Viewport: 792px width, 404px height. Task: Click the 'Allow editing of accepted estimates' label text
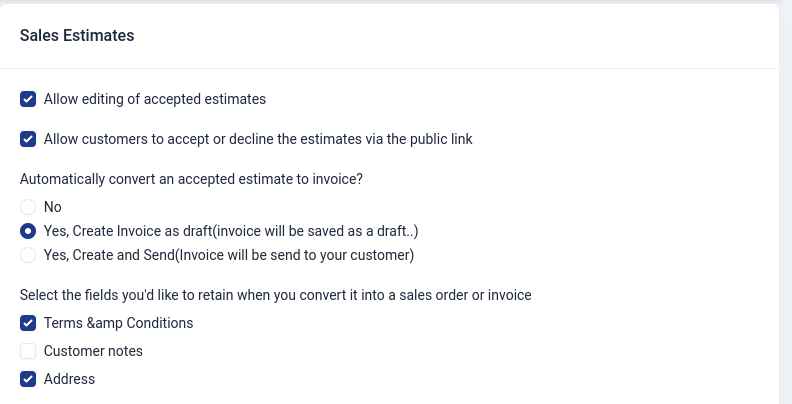pos(155,99)
